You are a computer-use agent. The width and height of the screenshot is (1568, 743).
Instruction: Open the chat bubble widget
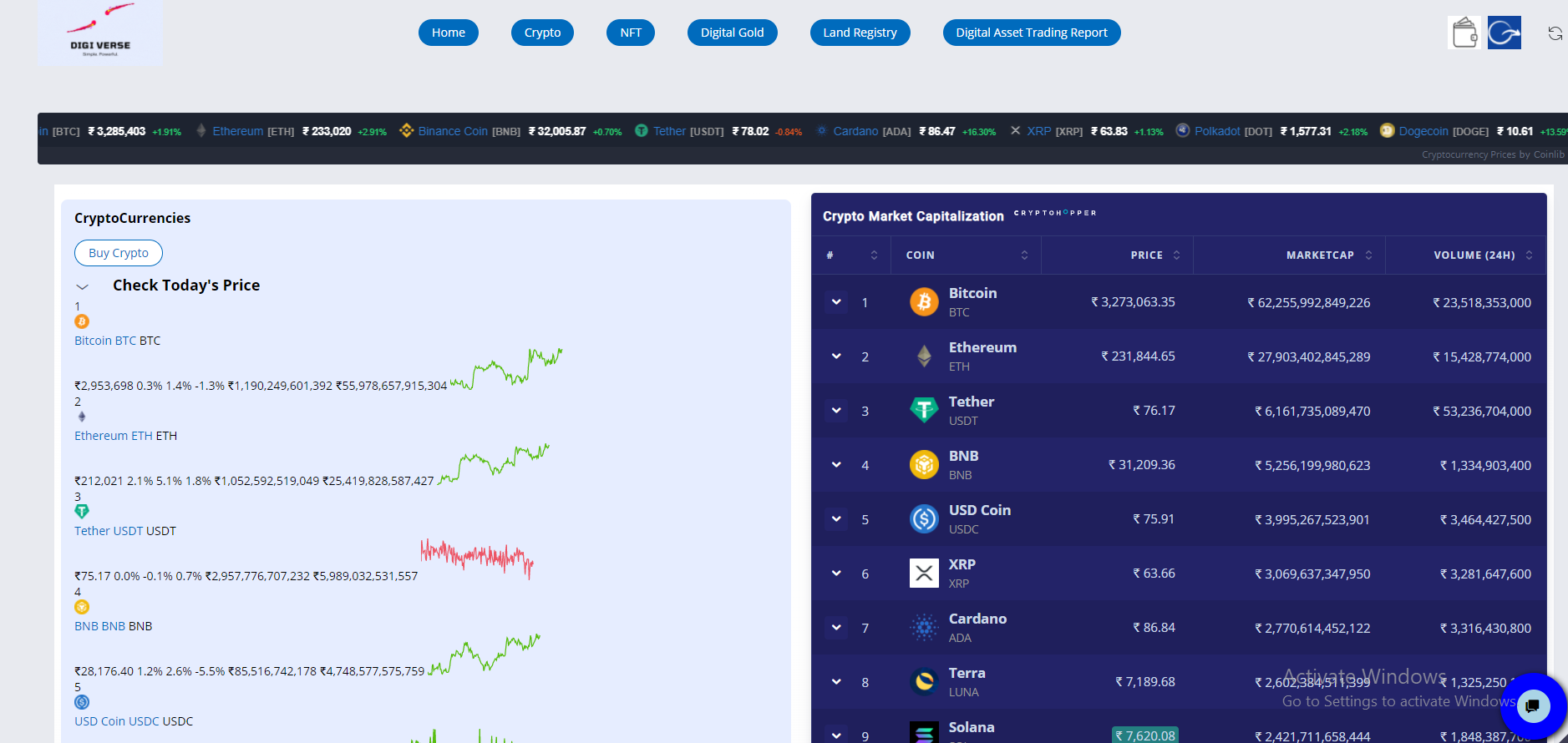point(1533,706)
